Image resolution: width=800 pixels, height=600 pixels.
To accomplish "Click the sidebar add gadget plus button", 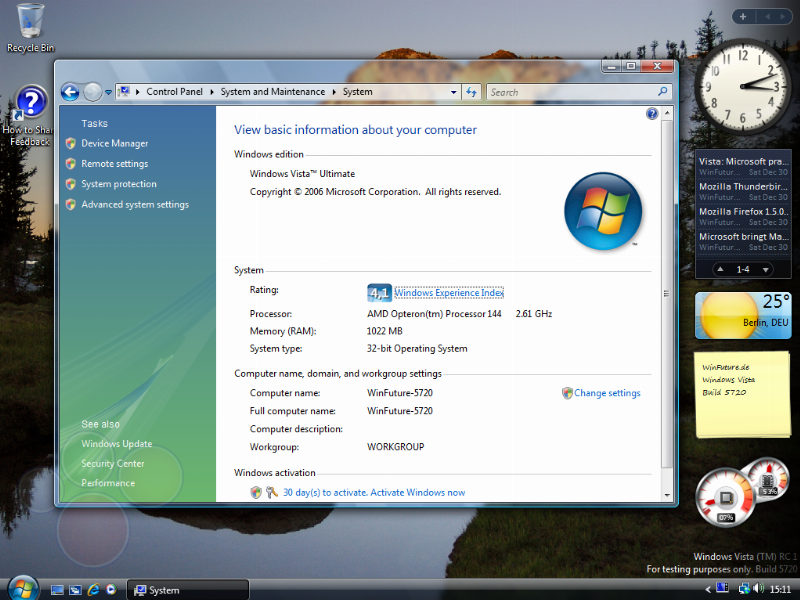I will coord(743,17).
